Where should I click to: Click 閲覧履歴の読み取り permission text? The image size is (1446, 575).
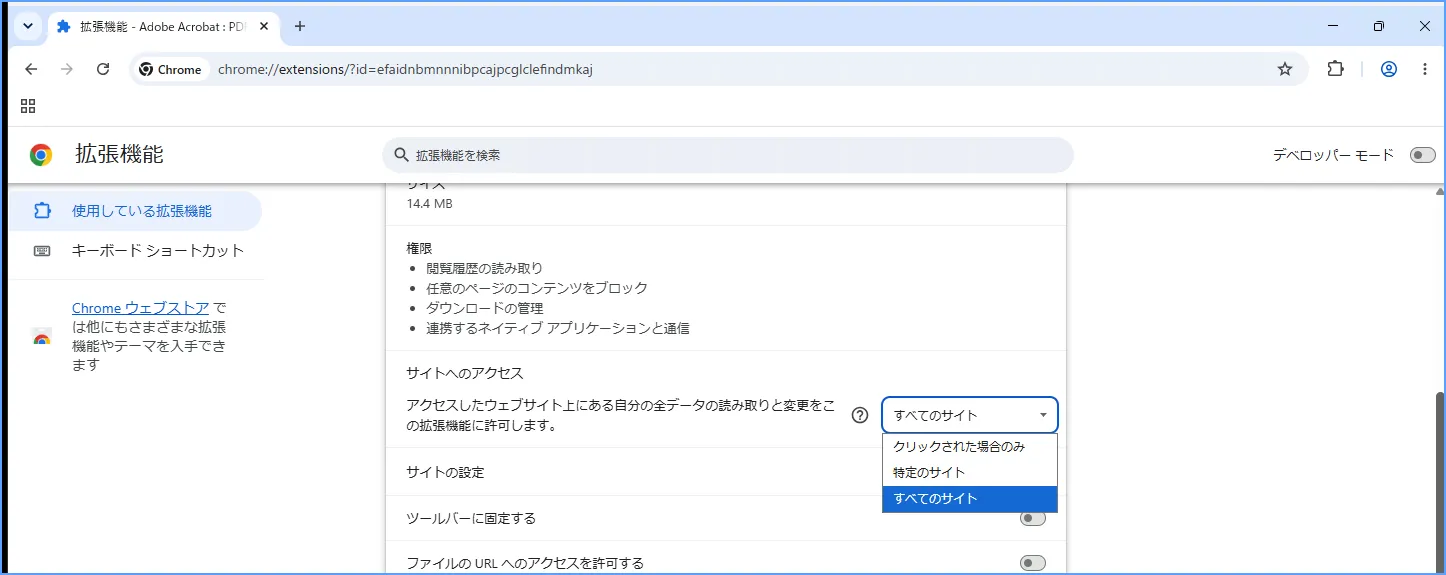(484, 268)
